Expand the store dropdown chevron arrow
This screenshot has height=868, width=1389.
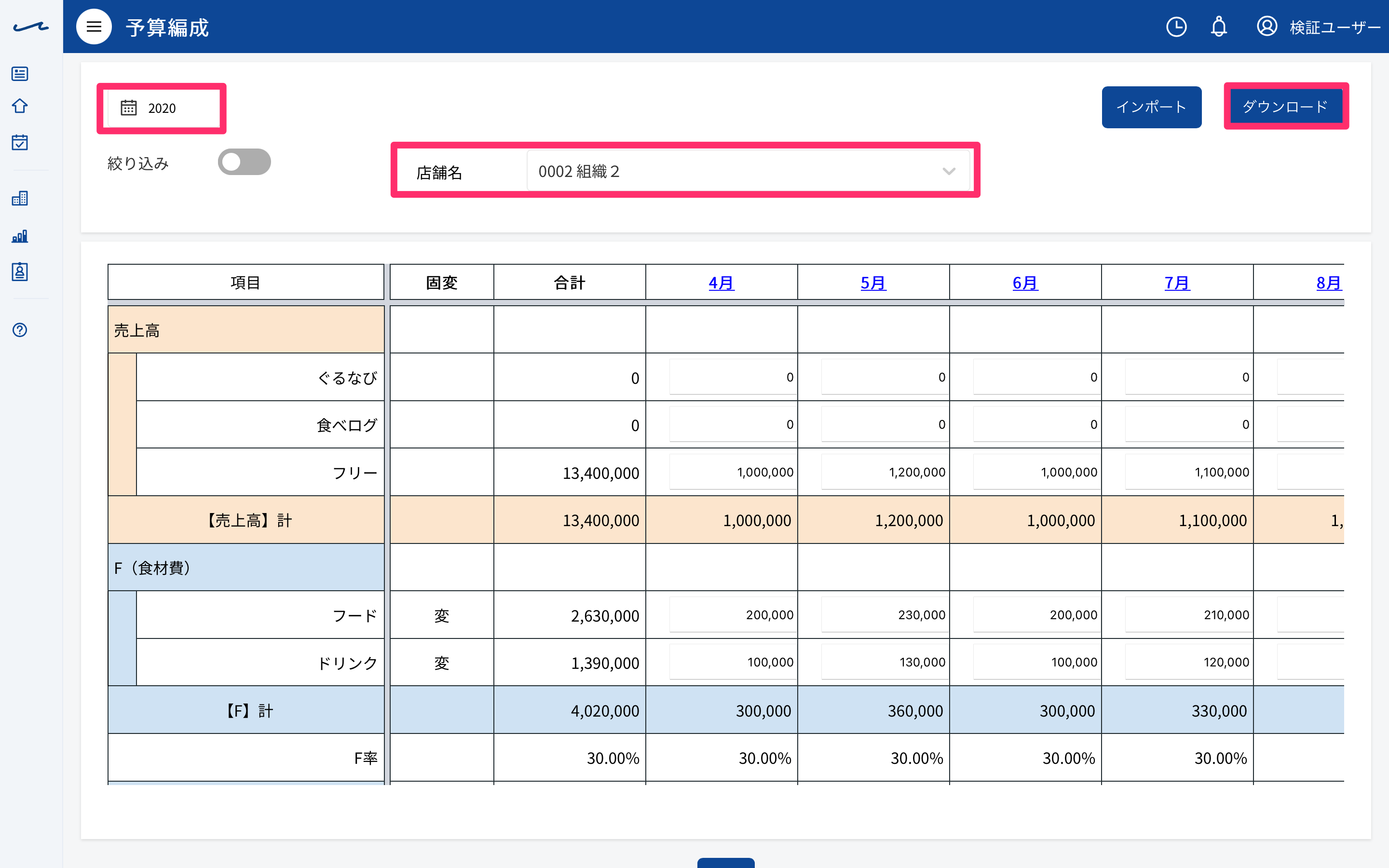click(x=949, y=171)
